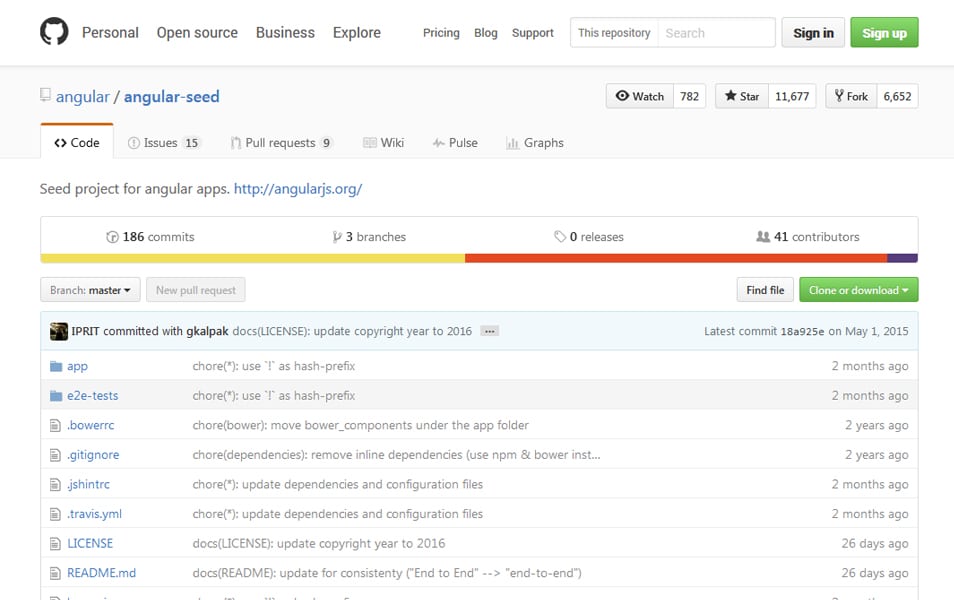Open the angular owner link
Screen dimensions: 954x600
(83, 97)
